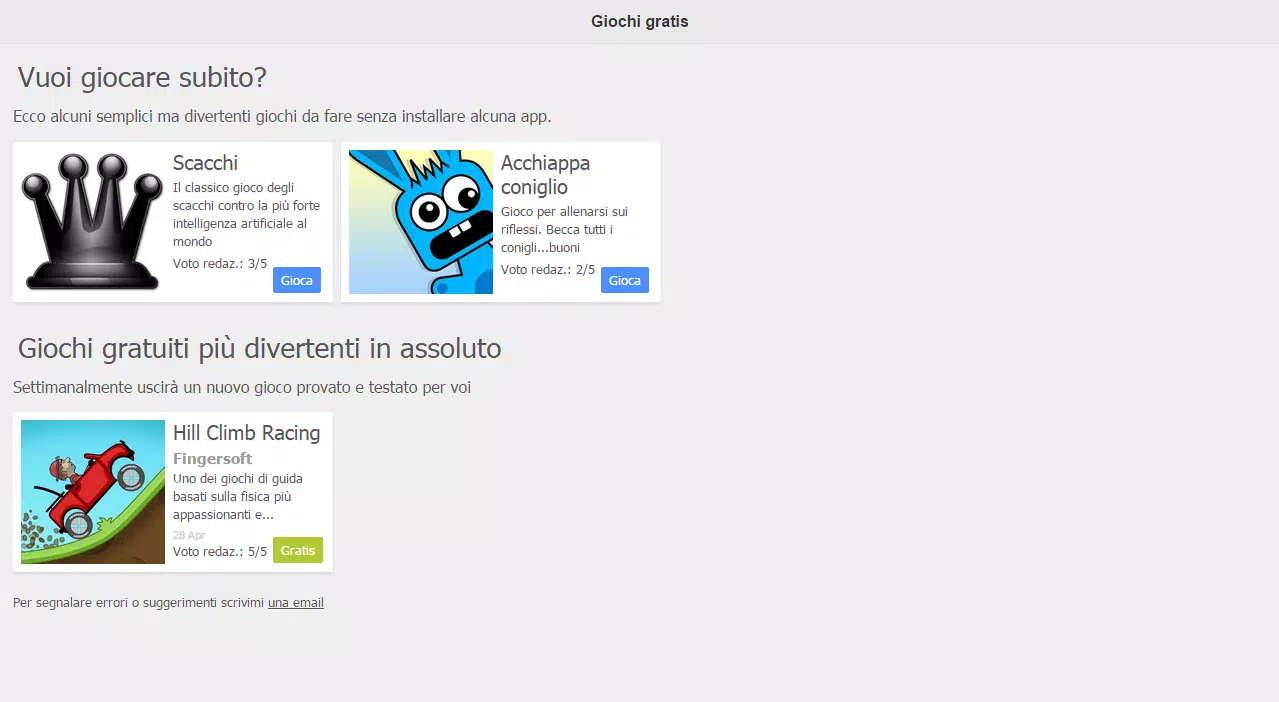Select the 'Hill Climb Racing' title
Screen dimensions: 1279x702
(x=247, y=433)
